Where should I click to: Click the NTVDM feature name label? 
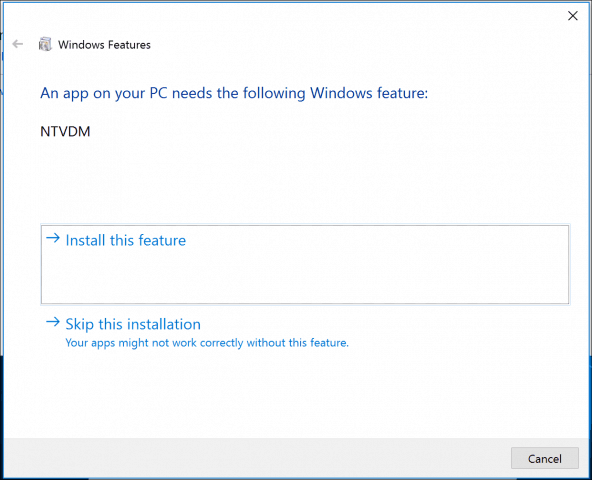coord(65,131)
